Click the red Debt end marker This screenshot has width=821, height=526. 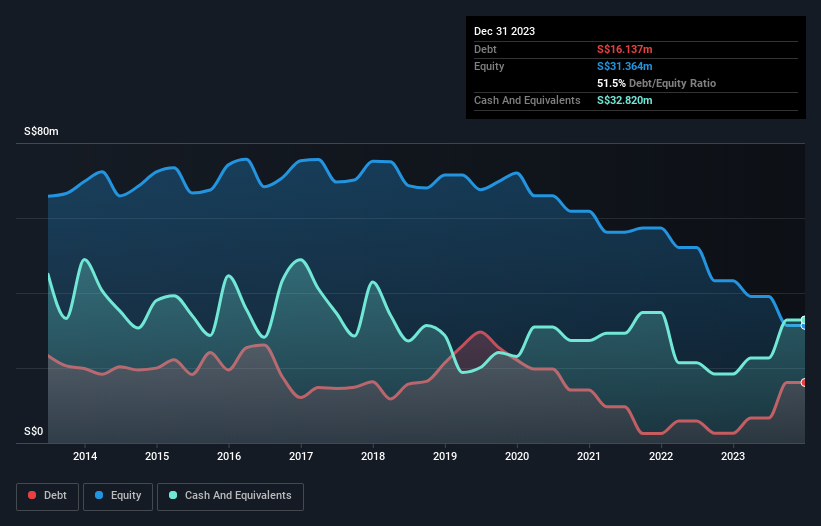804,383
